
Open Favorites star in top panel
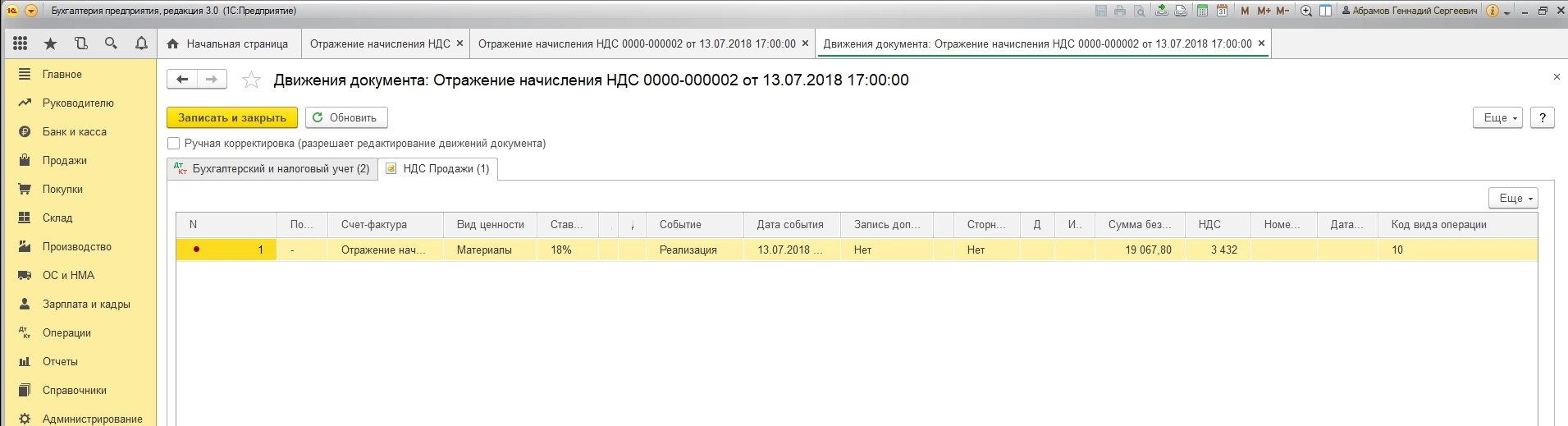[51, 44]
